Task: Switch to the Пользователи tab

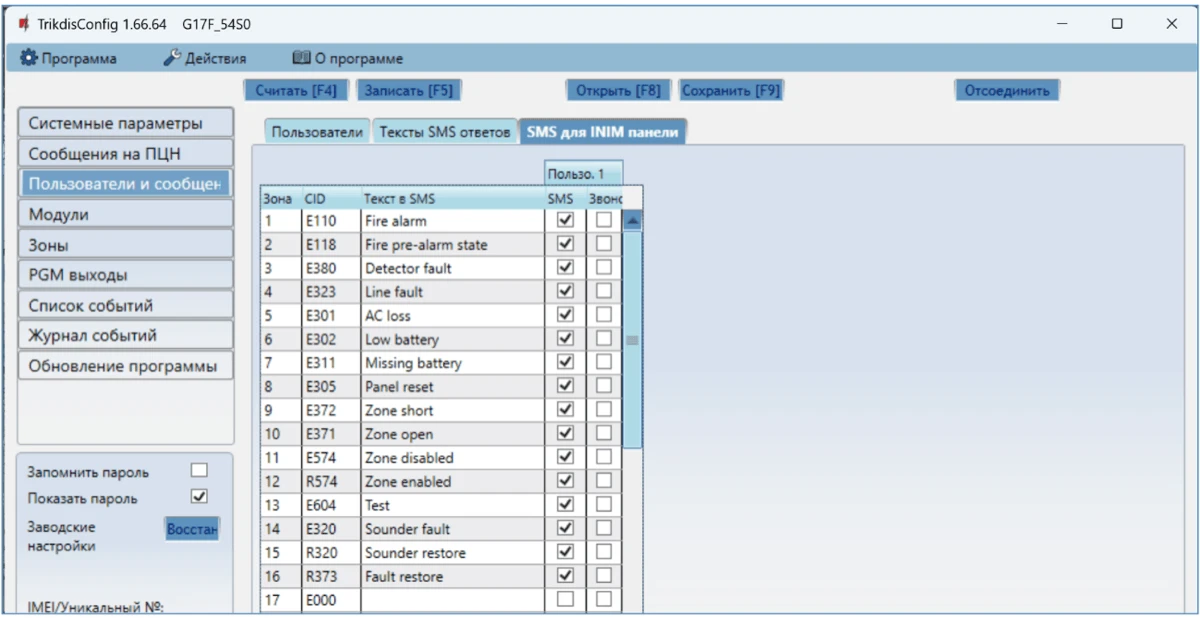Action: 317,133
